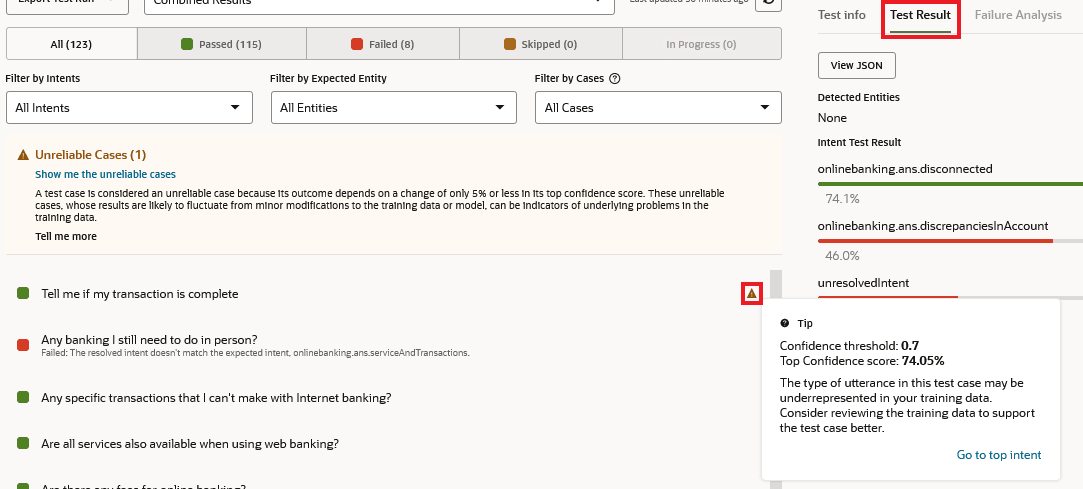Click the unreliable case warning triangle icon
The height and width of the screenshot is (489, 1083).
(x=752, y=293)
